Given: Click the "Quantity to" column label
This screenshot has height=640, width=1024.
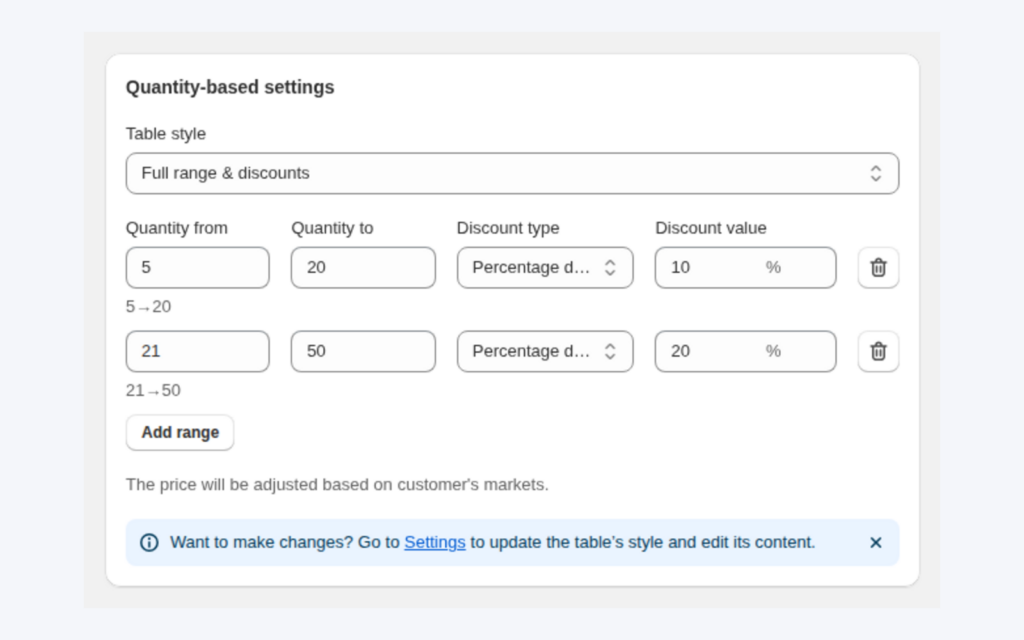Looking at the screenshot, I should click(332, 228).
